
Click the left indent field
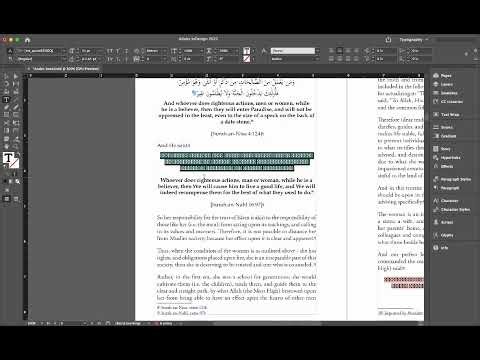click(386, 51)
